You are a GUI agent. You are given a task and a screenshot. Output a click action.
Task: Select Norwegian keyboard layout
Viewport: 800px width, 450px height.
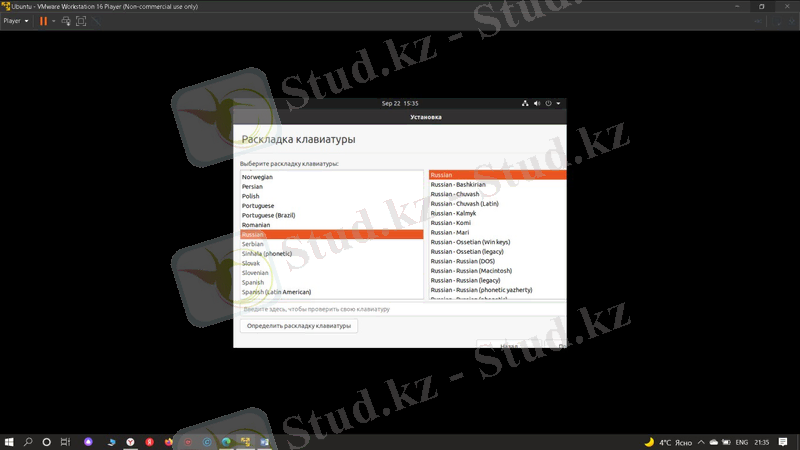click(x=332, y=177)
